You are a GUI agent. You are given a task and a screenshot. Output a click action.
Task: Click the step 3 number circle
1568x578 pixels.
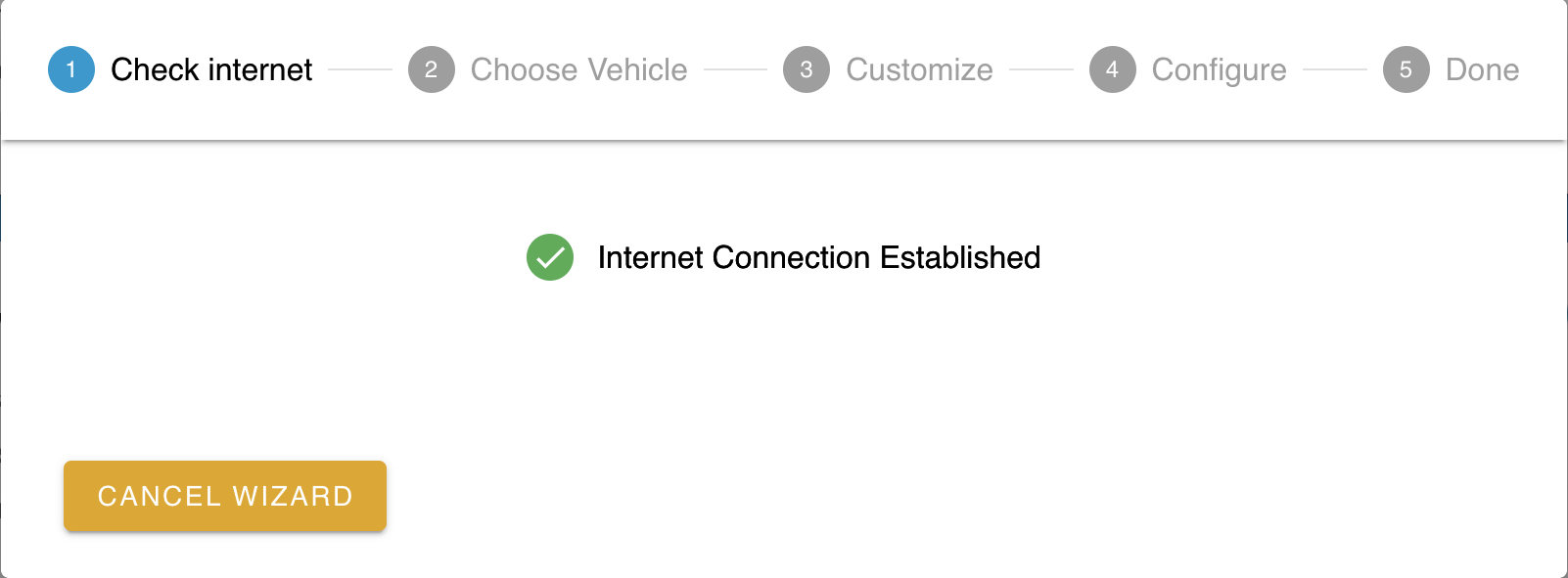point(807,69)
